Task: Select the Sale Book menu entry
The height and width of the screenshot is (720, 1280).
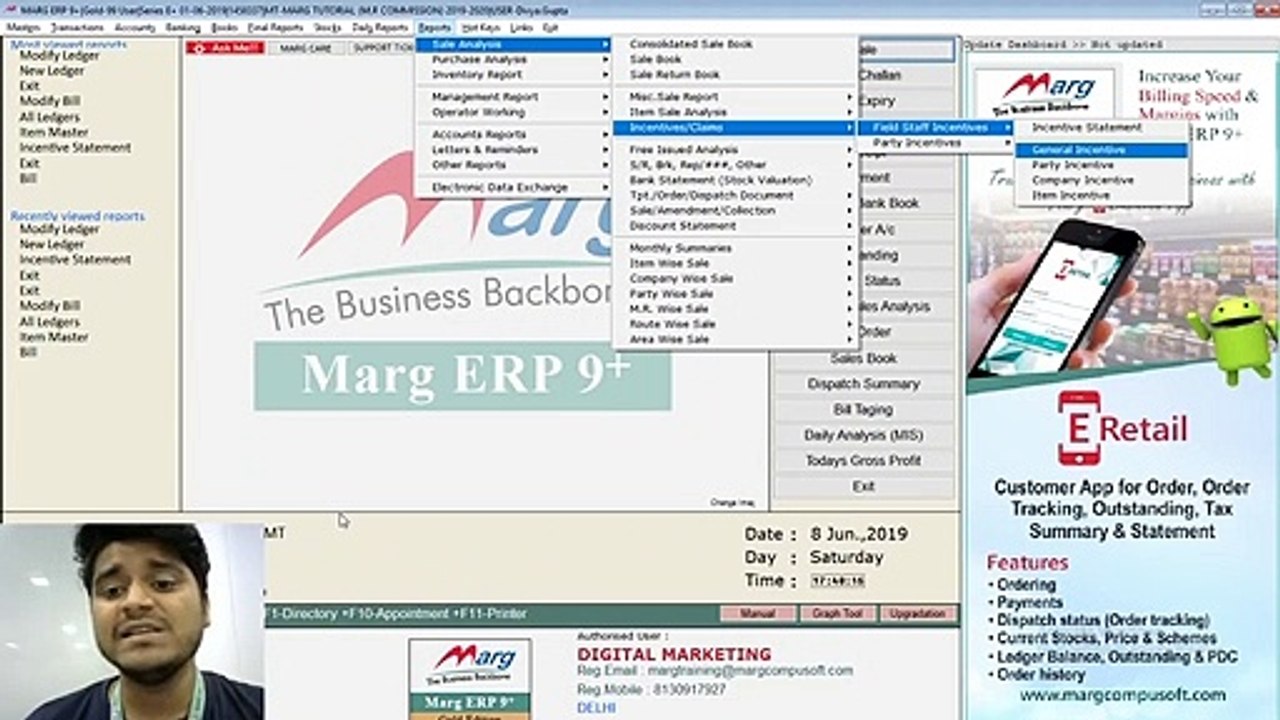Action: (735, 60)
